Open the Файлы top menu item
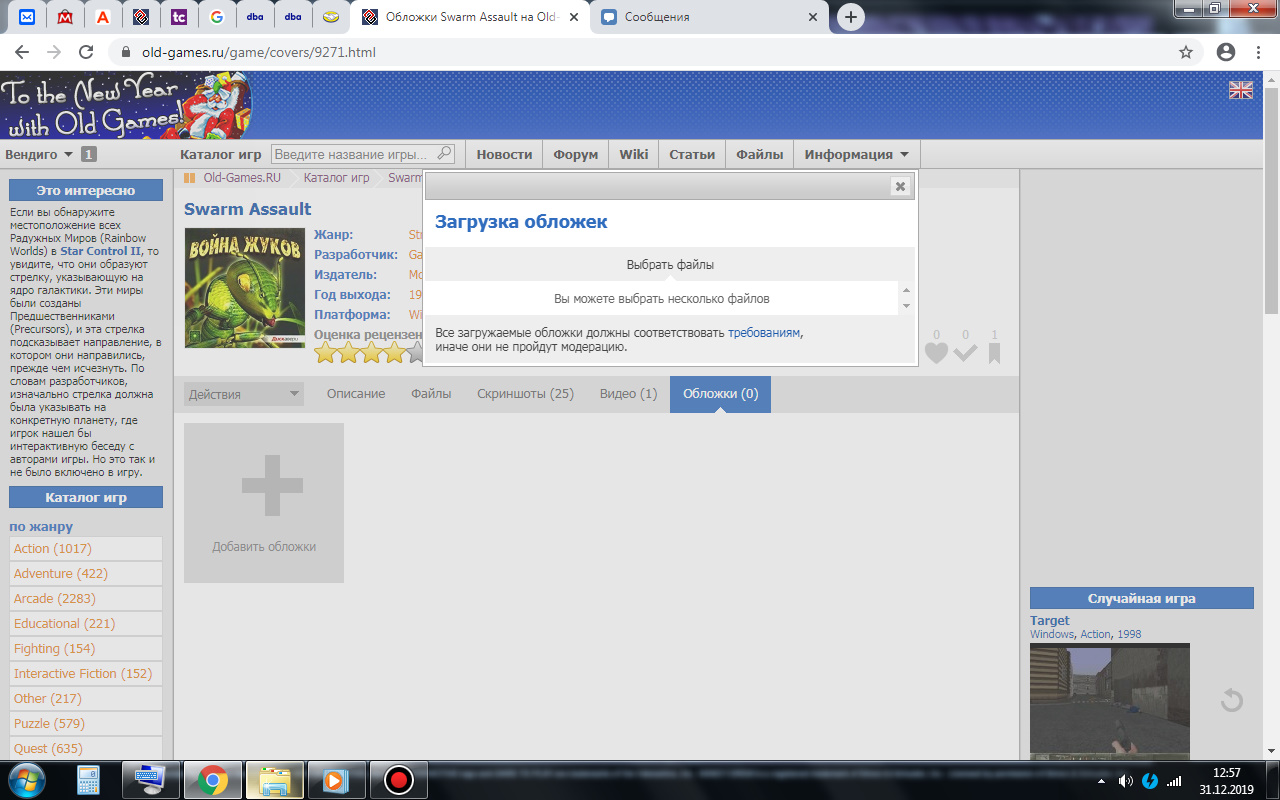Viewport: 1280px width, 800px height. coord(760,154)
